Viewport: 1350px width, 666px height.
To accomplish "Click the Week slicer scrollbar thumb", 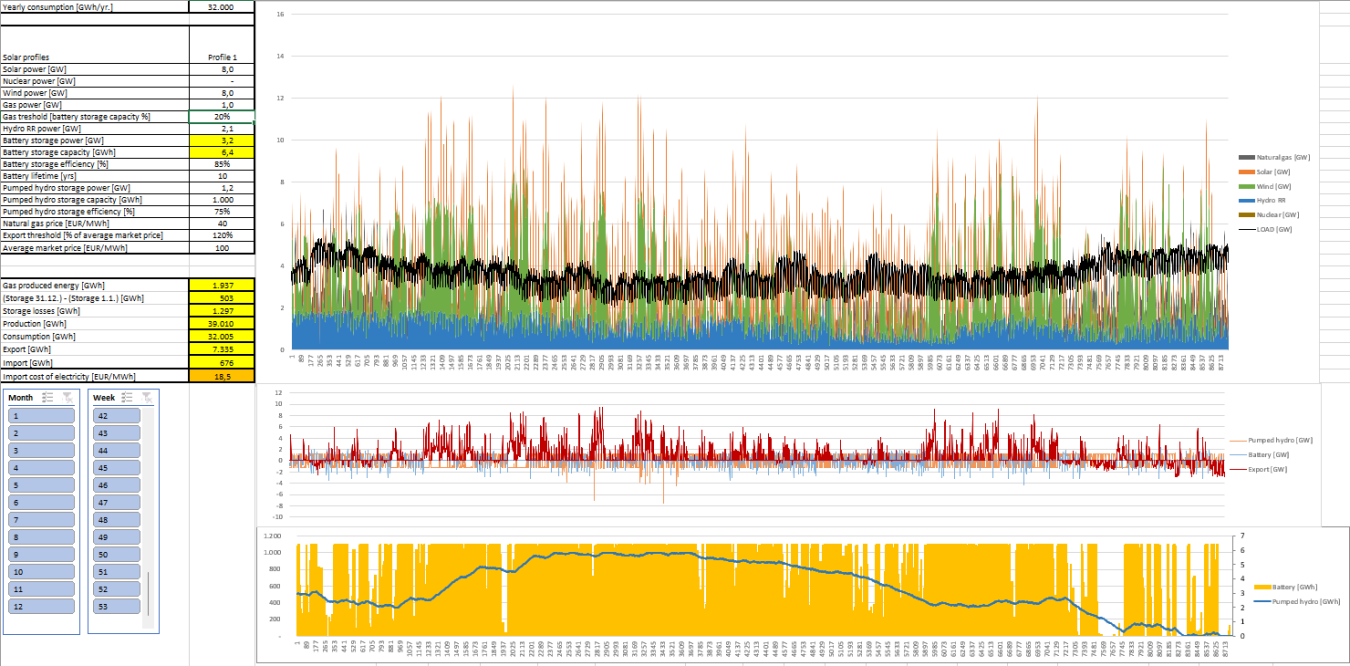I will point(148,594).
